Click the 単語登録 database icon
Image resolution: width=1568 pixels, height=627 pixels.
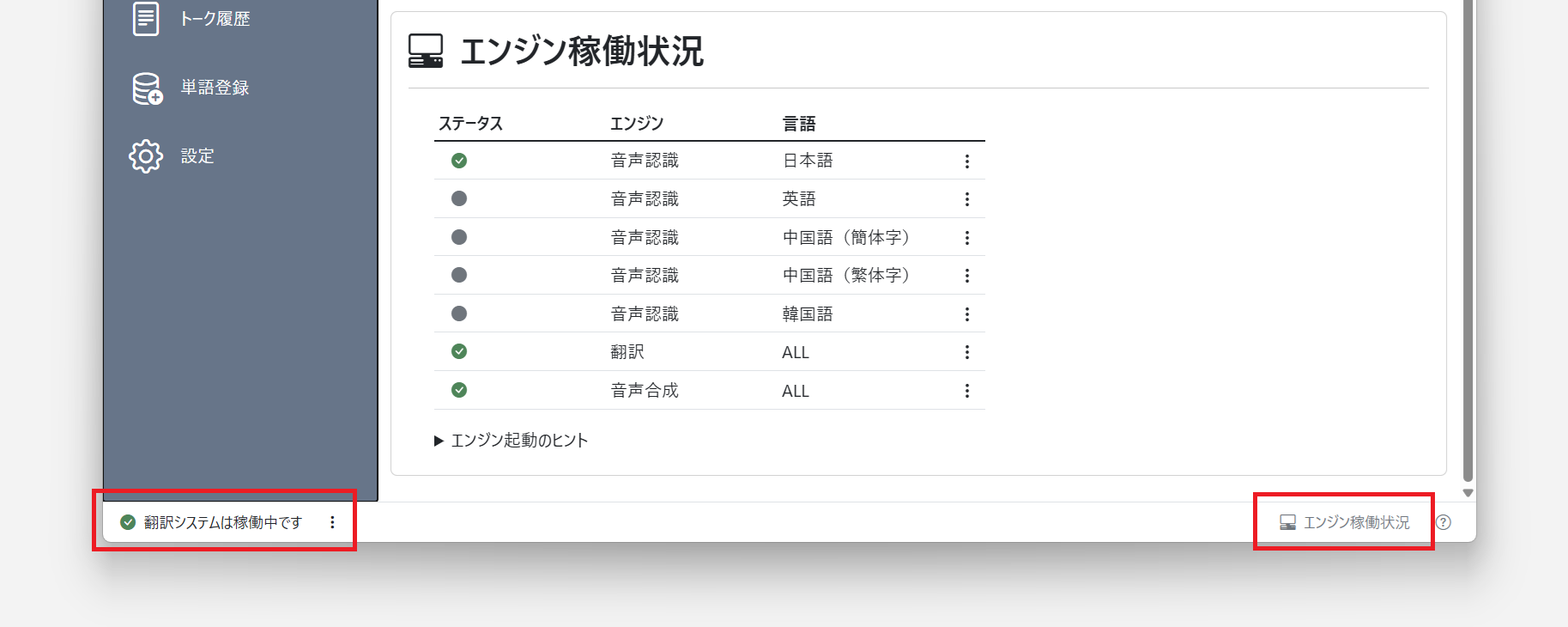pyautogui.click(x=147, y=88)
